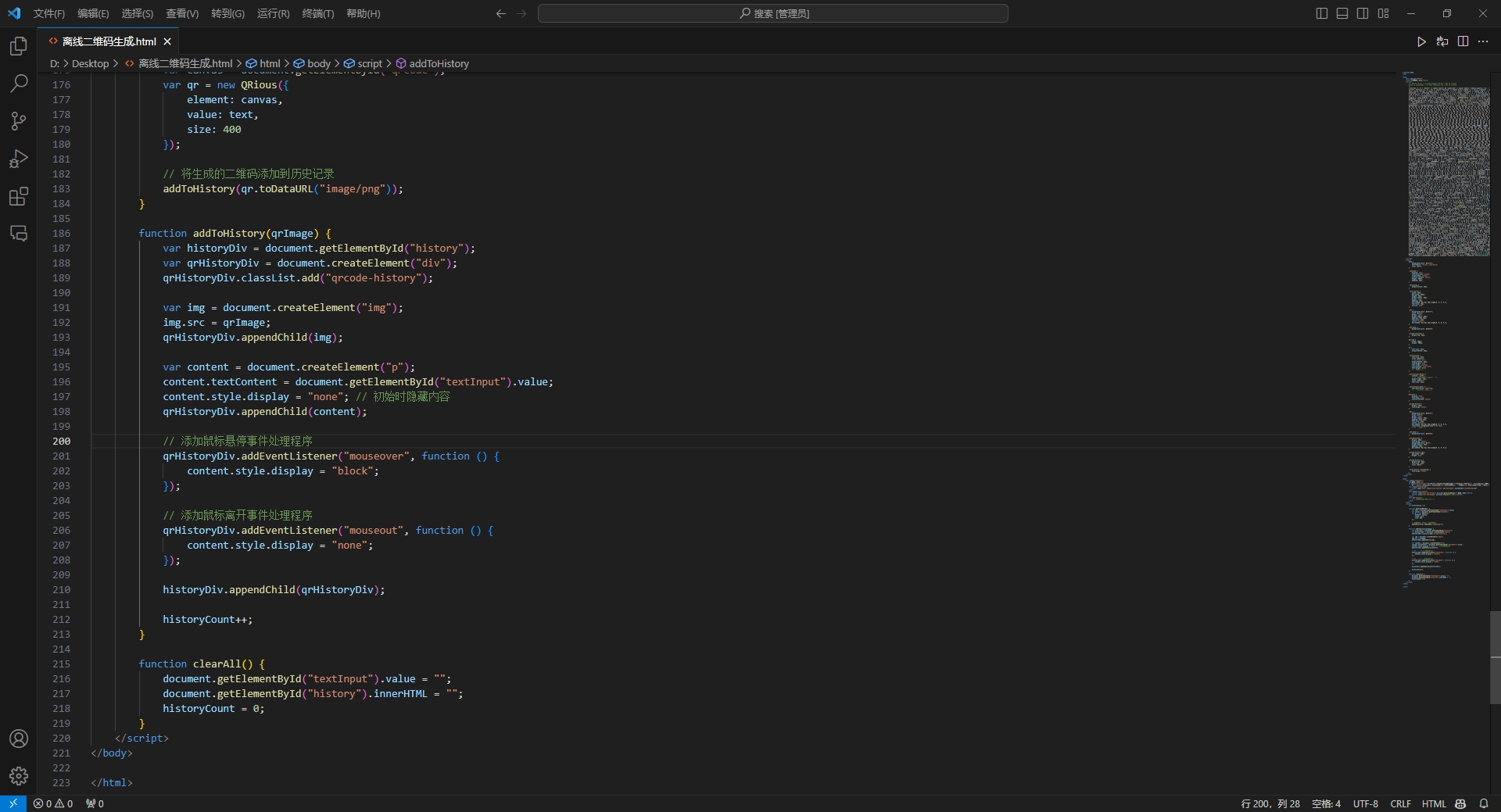The image size is (1501, 812).
Task: Open the editor More Actions ellipsis
Action: [1483, 41]
